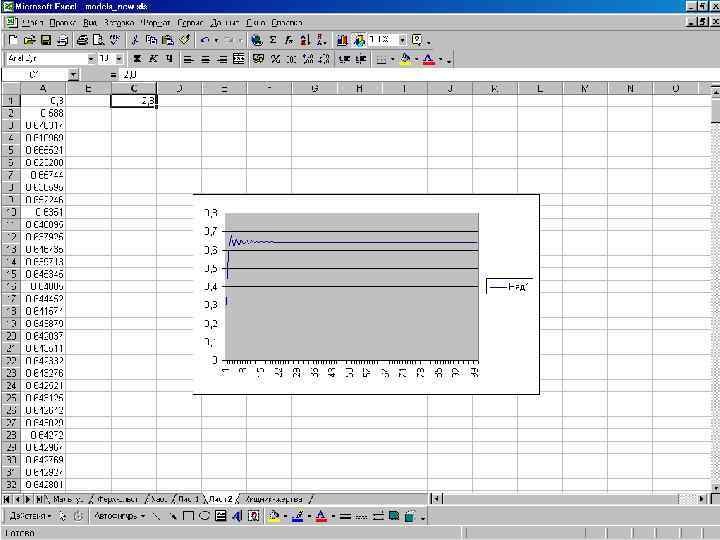Apply fill color from Formatting toolbar
This screenshot has height=540, width=720.
point(405,59)
